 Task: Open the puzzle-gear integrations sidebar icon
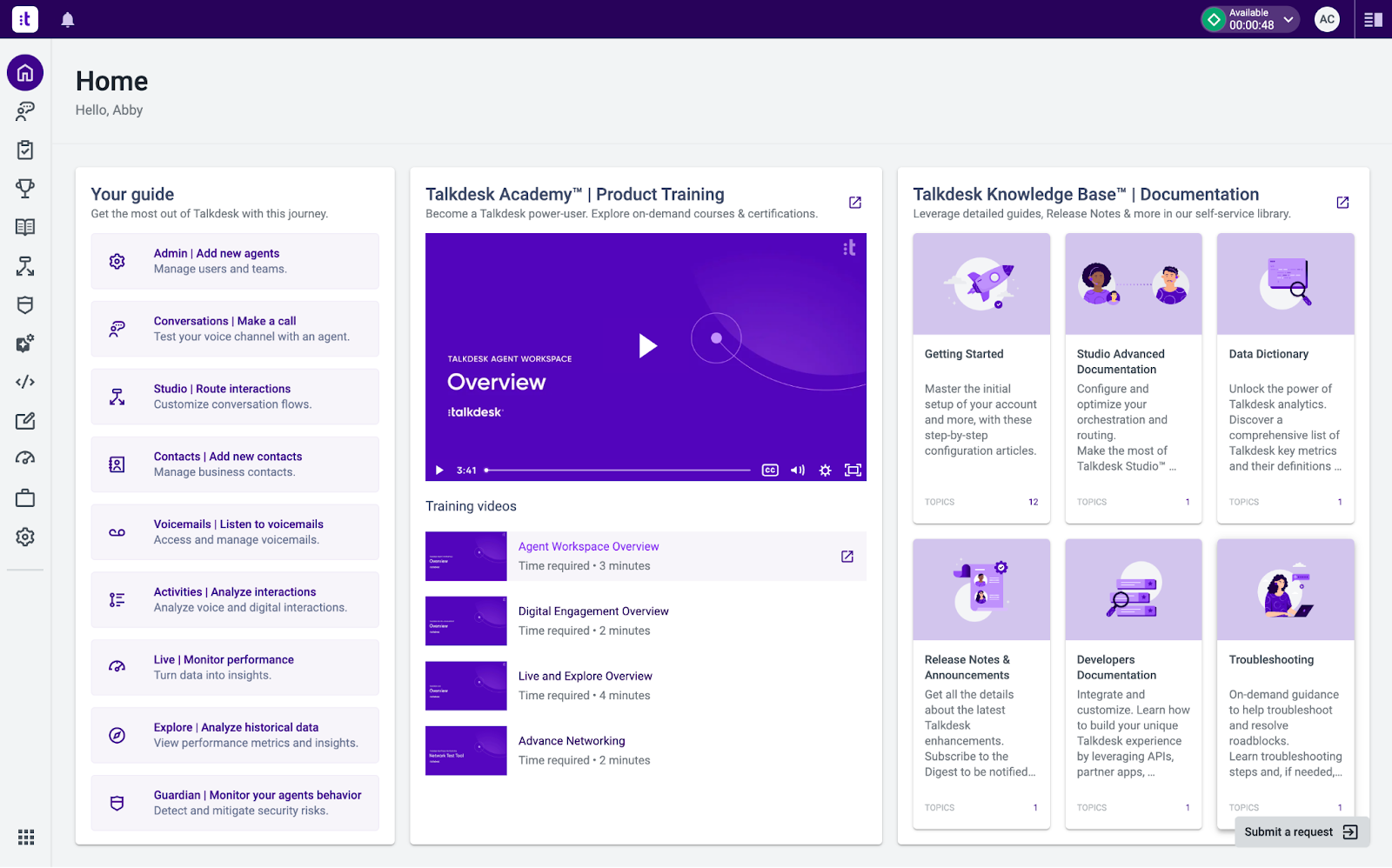point(25,344)
